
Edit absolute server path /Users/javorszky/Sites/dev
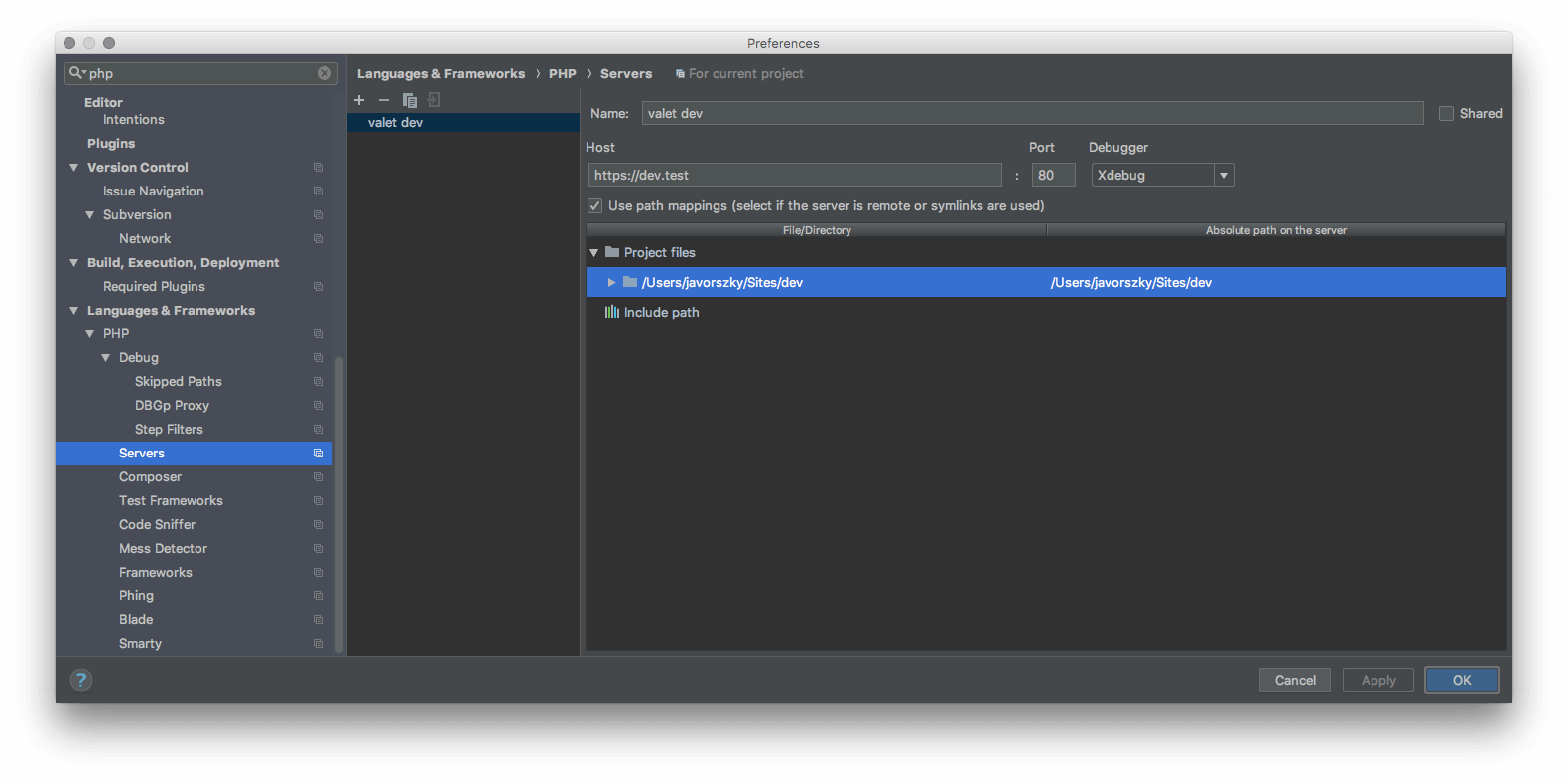point(1131,283)
